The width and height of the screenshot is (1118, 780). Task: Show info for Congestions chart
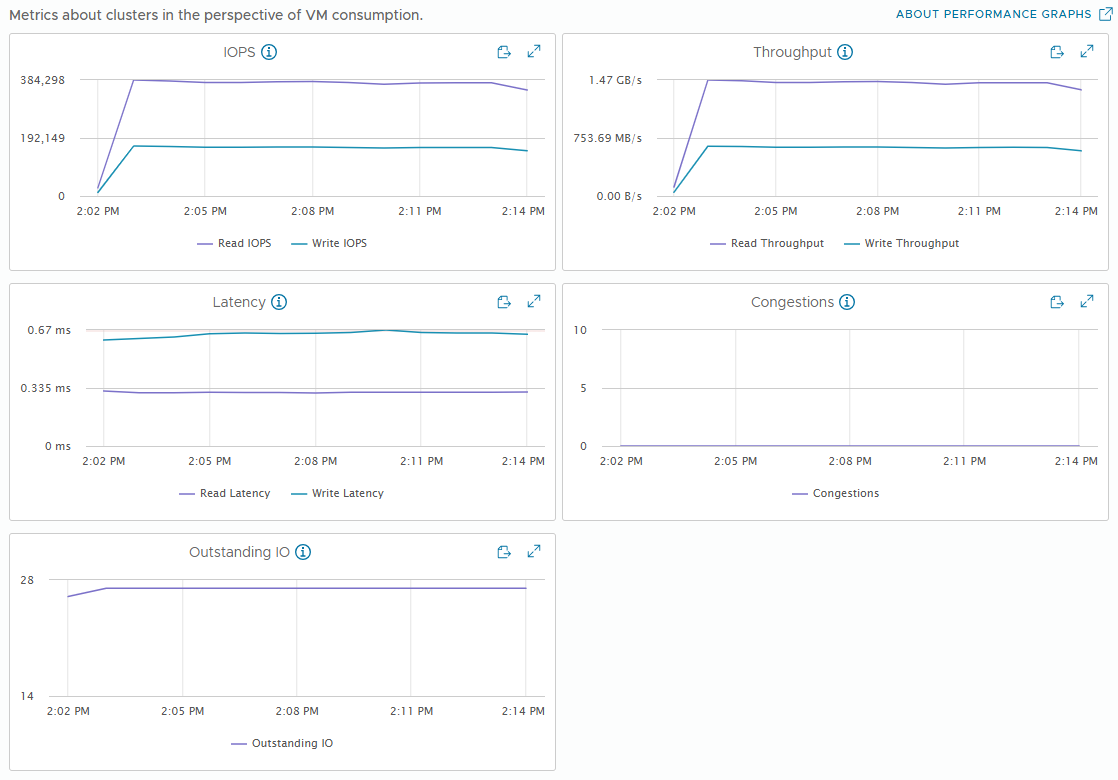pos(847,302)
